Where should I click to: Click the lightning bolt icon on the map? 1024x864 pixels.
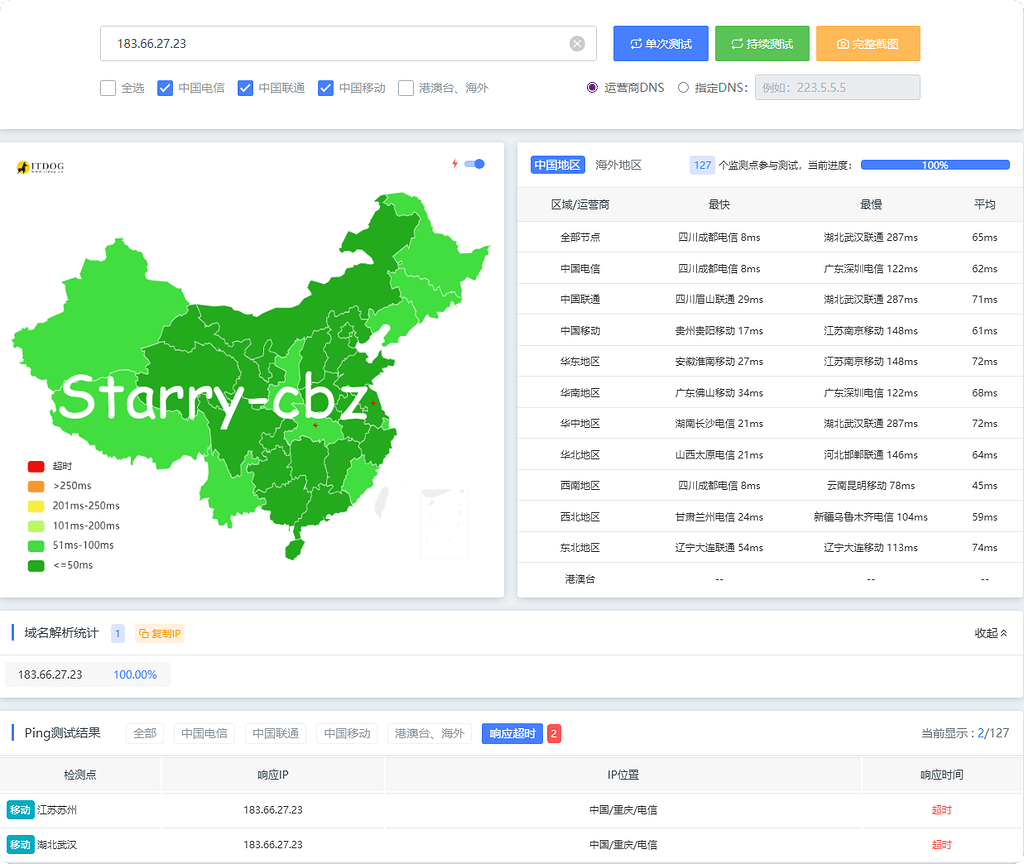click(456, 164)
